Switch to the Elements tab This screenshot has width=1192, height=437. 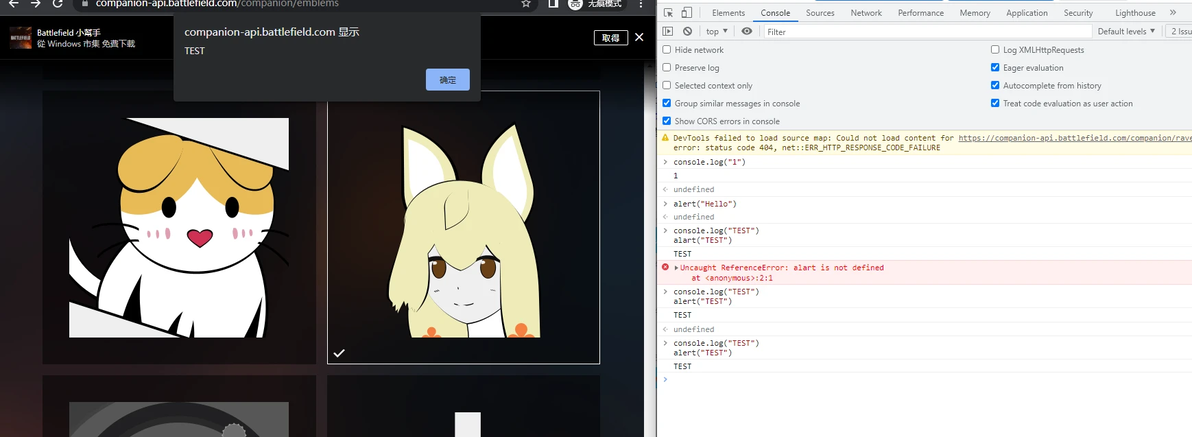(728, 13)
